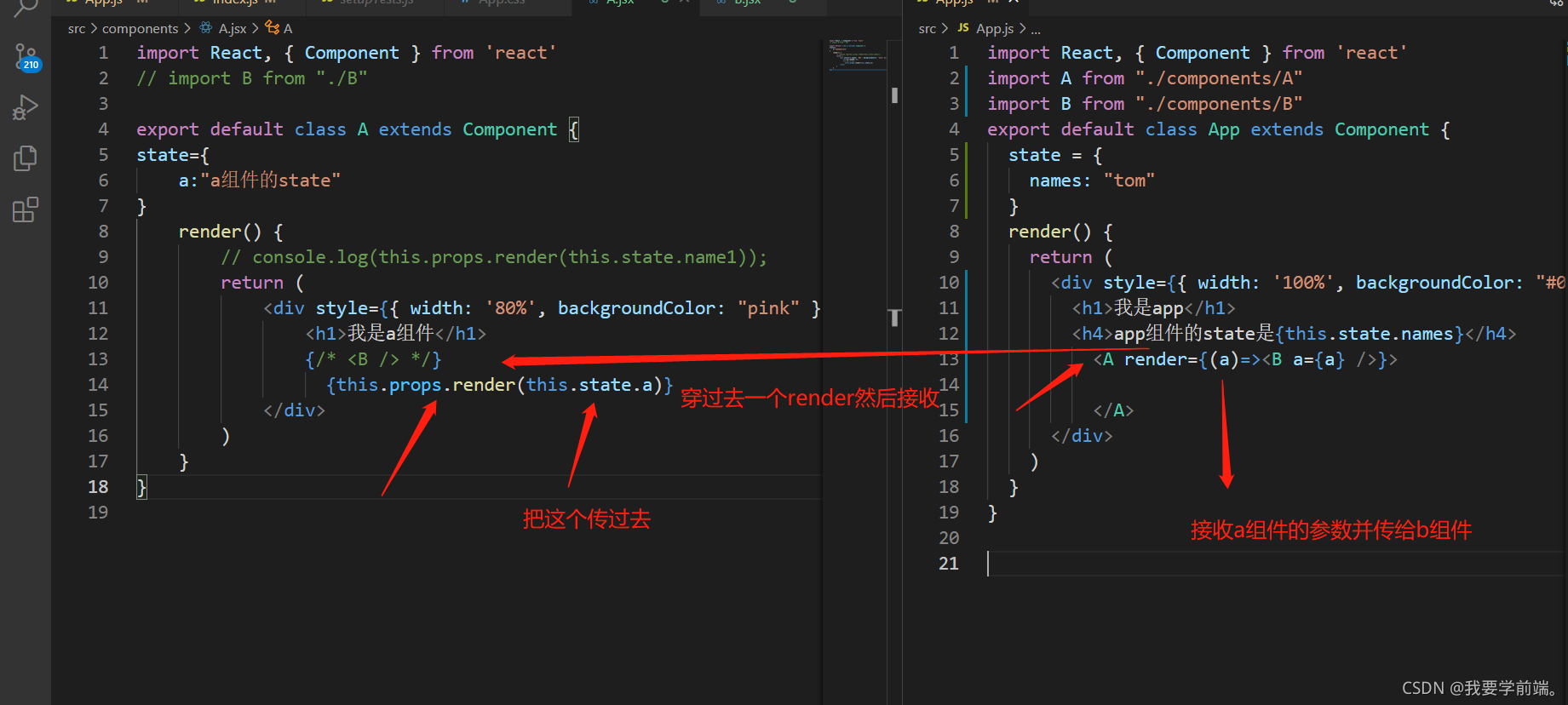This screenshot has height=705, width=1568.
Task: Click '<h1>我是a组件</h1>' line
Action: click(x=395, y=334)
